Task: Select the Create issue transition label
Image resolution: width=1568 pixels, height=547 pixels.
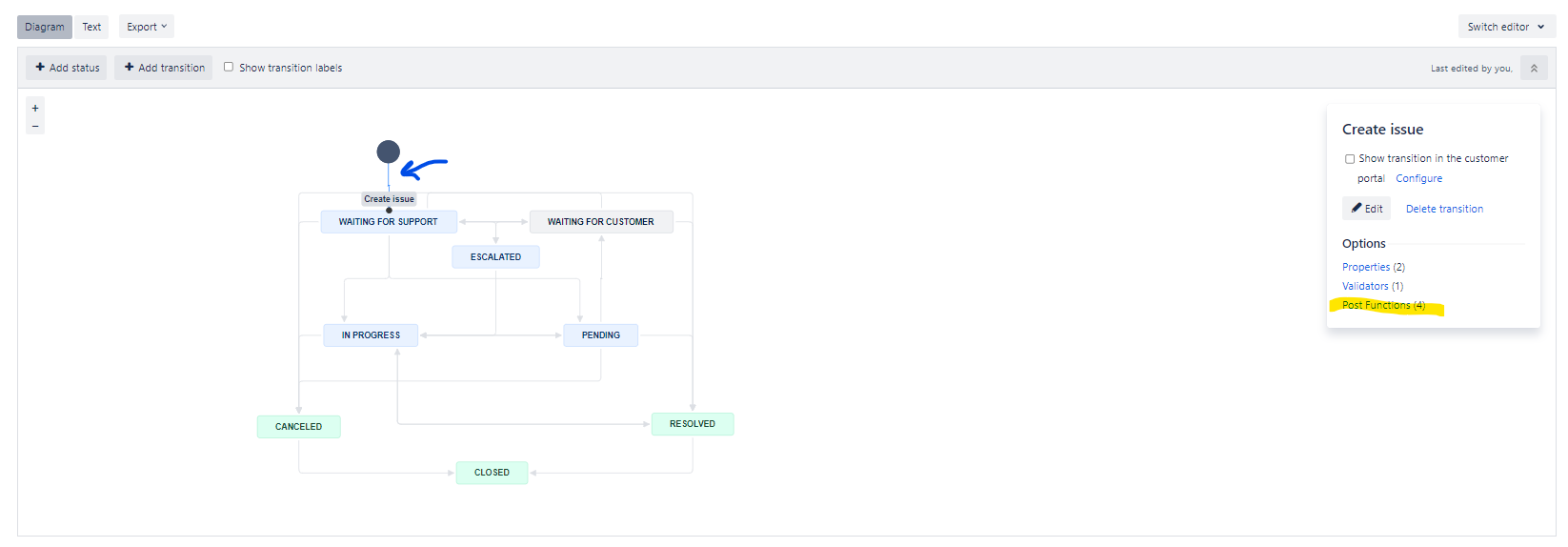Action: [389, 199]
